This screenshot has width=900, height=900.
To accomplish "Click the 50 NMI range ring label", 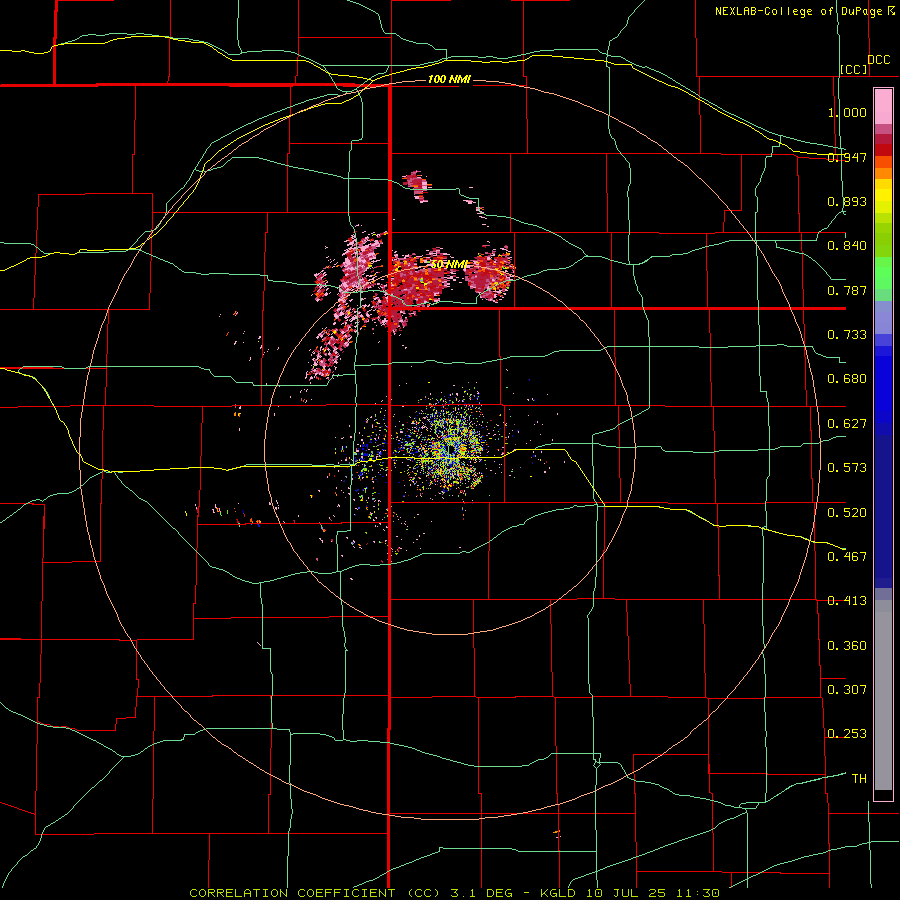I will tap(449, 265).
